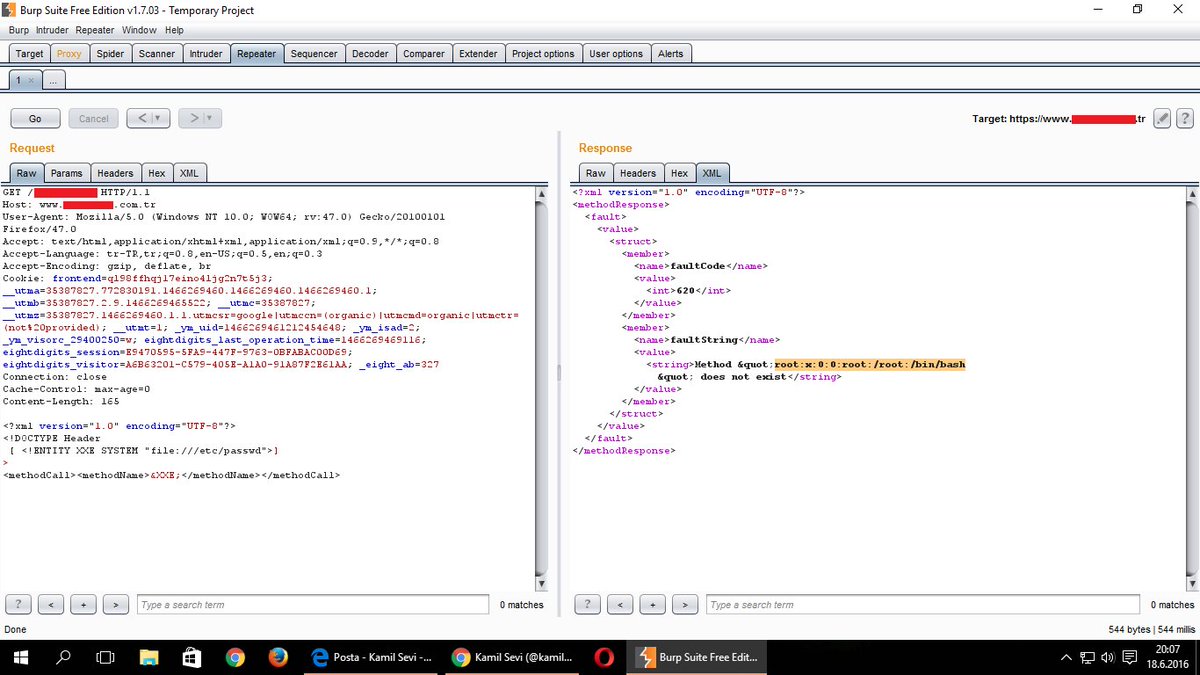Show request Headers view

click(115, 173)
